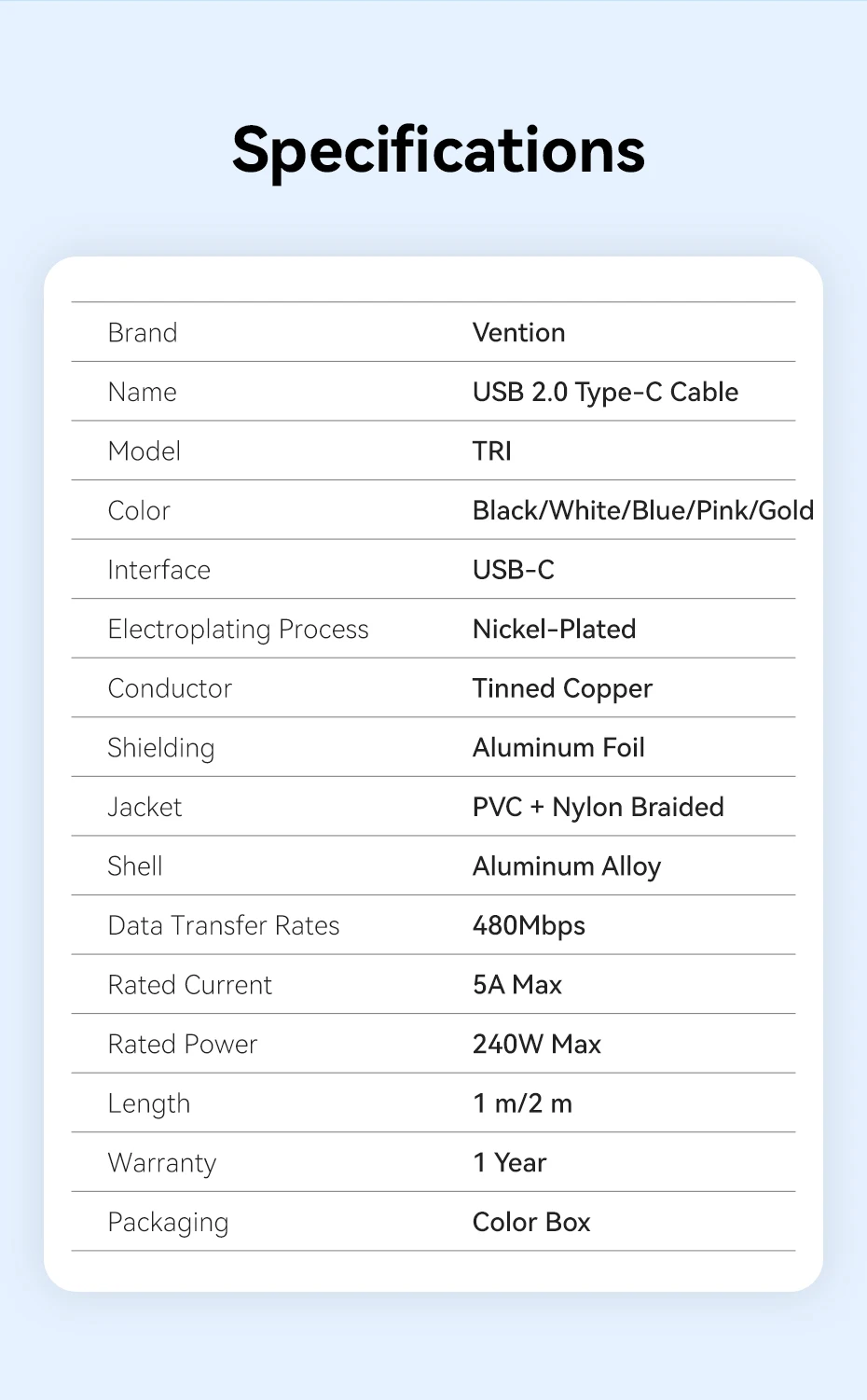Click the Color Box packaging value
867x1400 pixels.
531,1222
